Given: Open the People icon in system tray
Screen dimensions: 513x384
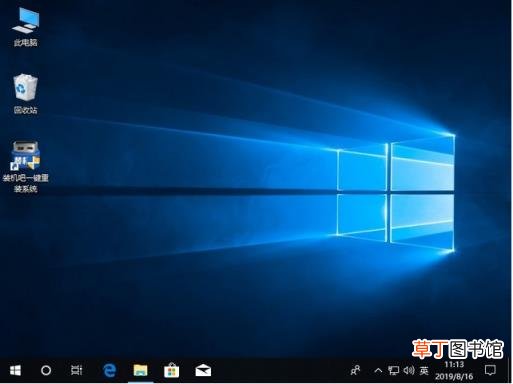Looking at the screenshot, I should [x=355, y=370].
